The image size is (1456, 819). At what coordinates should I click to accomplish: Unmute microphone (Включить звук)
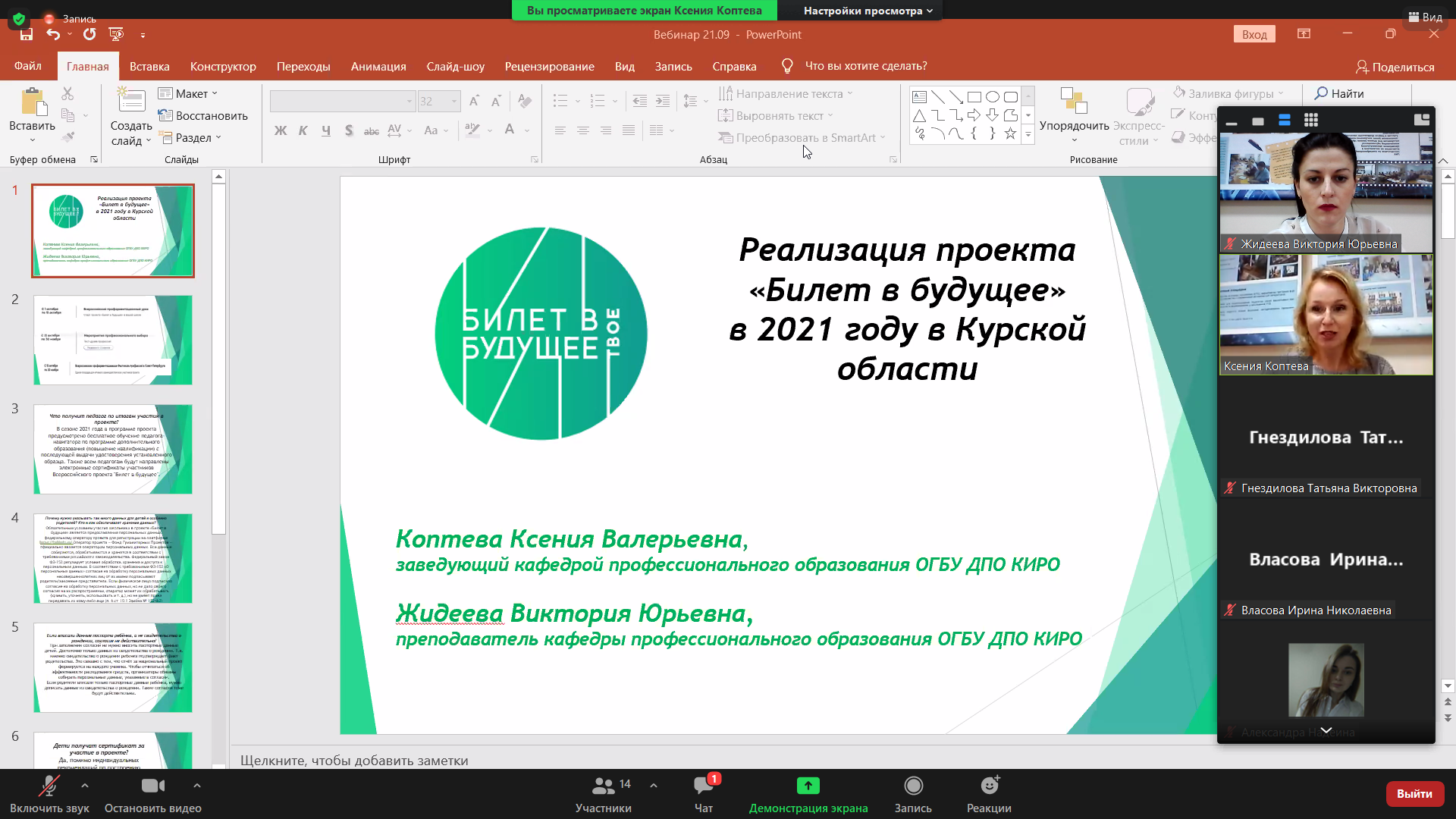coord(49,794)
